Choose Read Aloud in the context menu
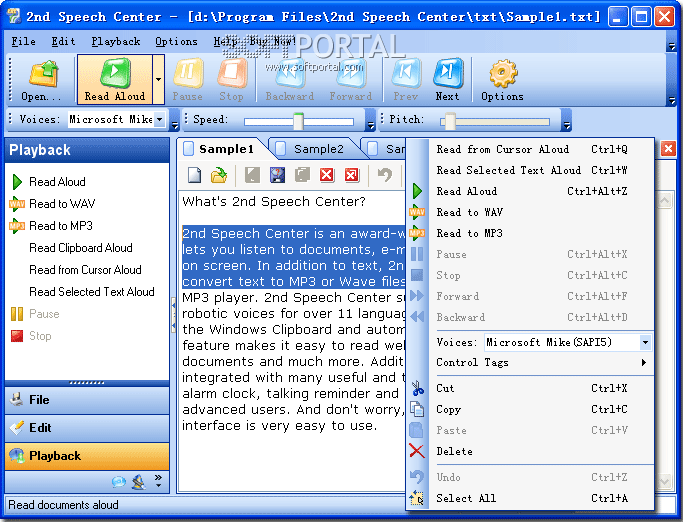Image resolution: width=683 pixels, height=522 pixels. [x=530, y=191]
